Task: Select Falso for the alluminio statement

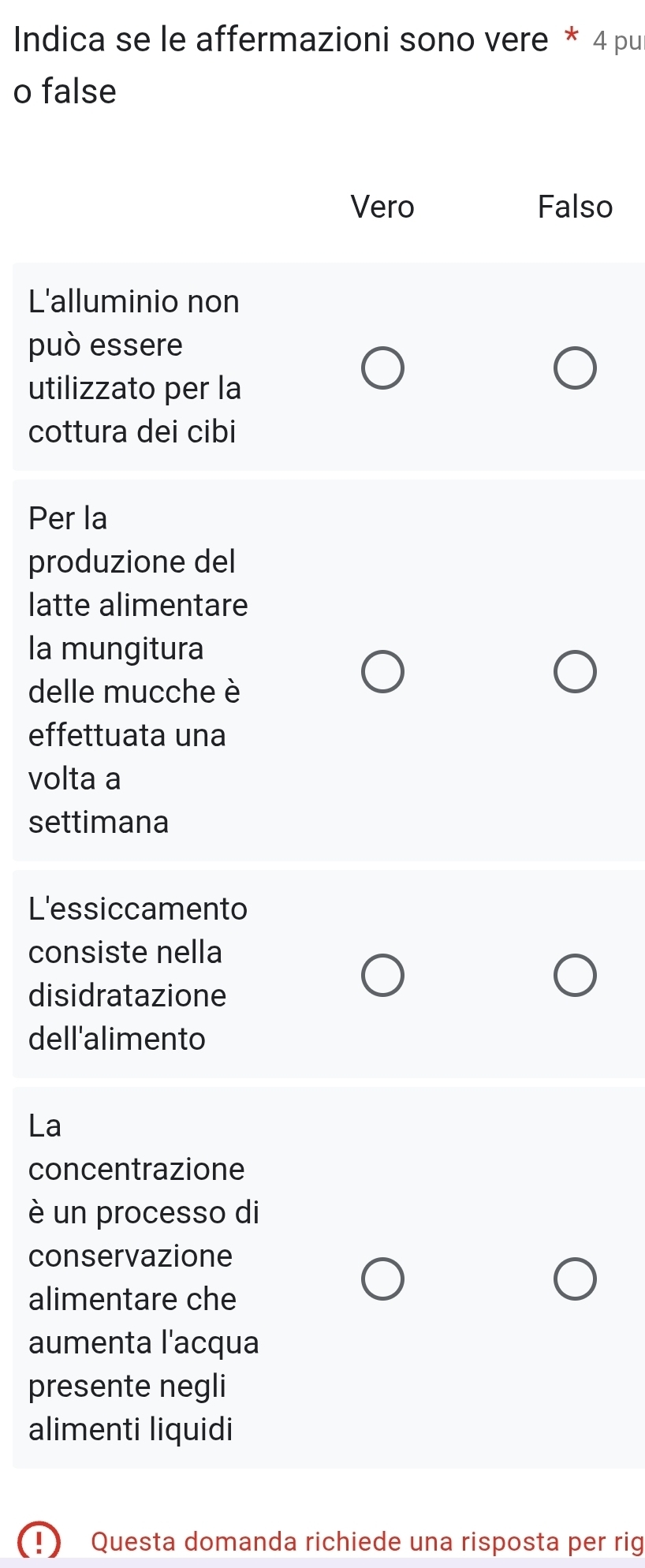Action: click(x=575, y=368)
